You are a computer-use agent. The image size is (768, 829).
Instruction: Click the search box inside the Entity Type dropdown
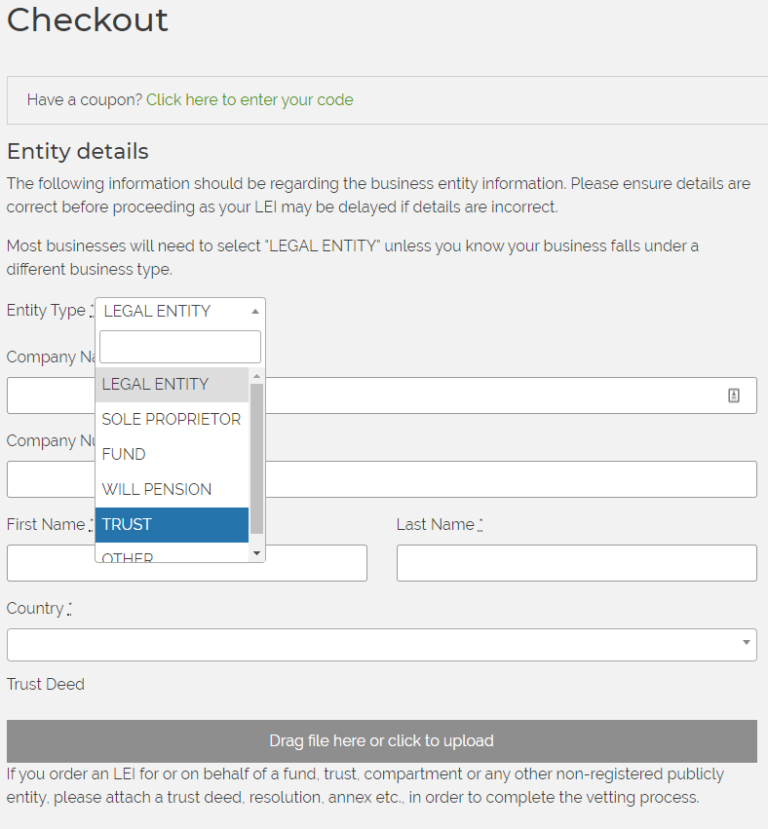tap(180, 346)
